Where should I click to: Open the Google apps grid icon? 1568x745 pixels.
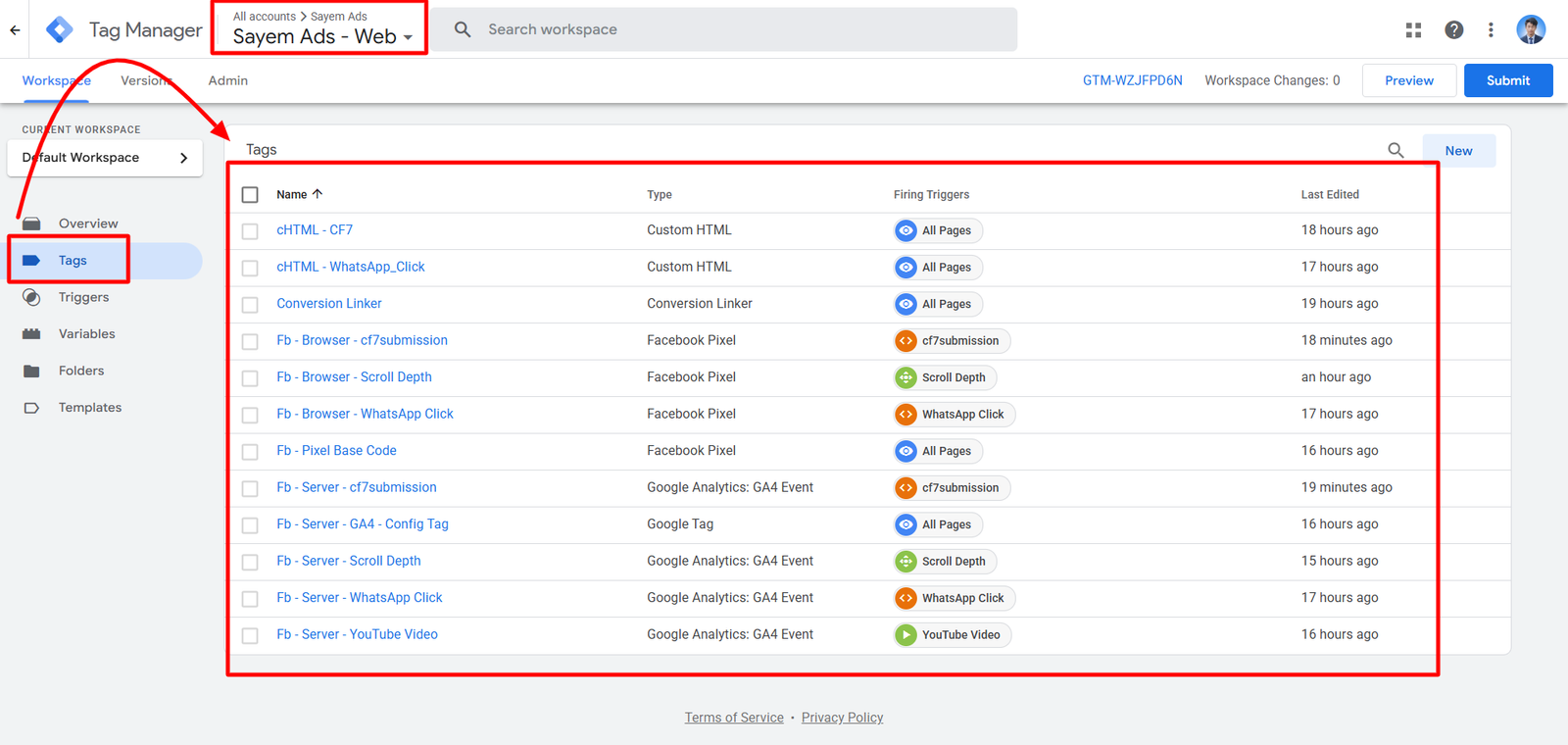1413,30
